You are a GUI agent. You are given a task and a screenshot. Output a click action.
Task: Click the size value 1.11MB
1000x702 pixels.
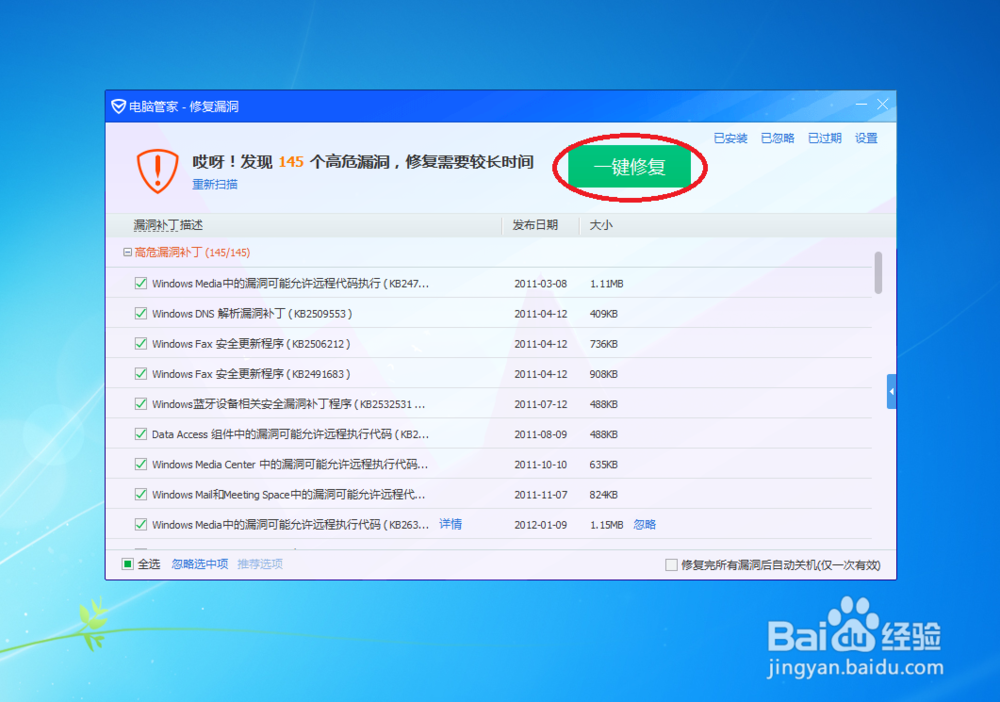[x=607, y=284]
